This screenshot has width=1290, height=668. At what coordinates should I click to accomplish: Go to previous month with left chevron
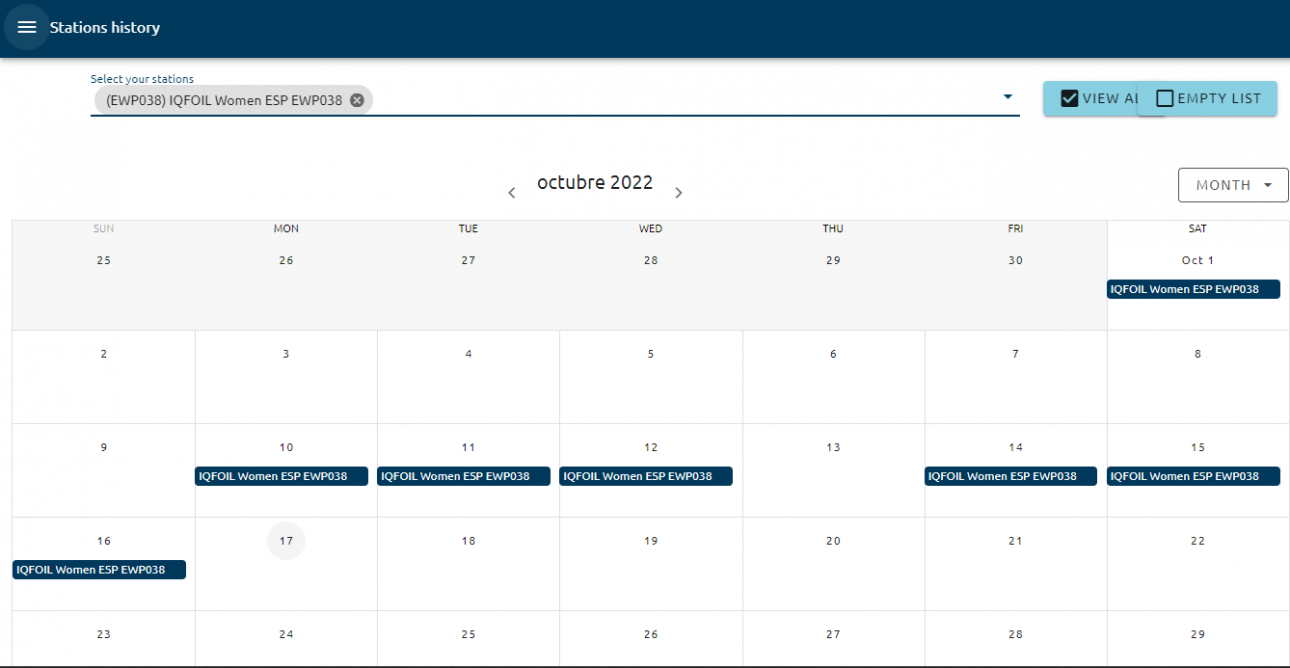tap(512, 193)
